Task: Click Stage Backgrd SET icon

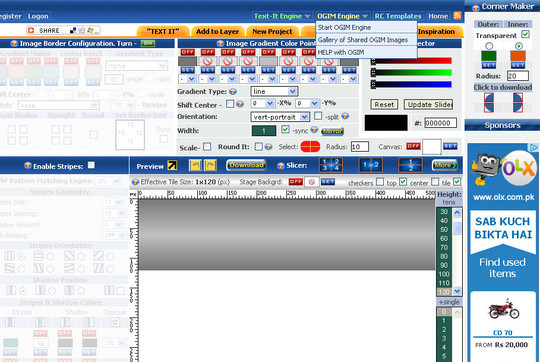Action: point(328,182)
